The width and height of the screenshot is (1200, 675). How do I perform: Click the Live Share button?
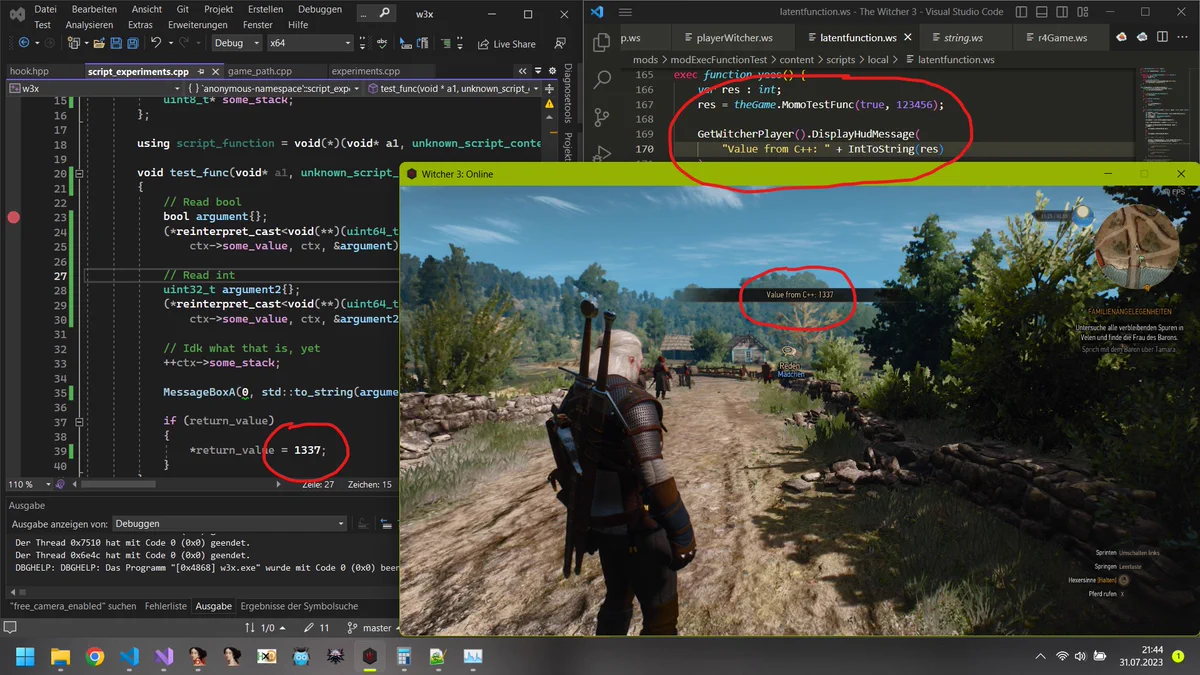pos(507,44)
